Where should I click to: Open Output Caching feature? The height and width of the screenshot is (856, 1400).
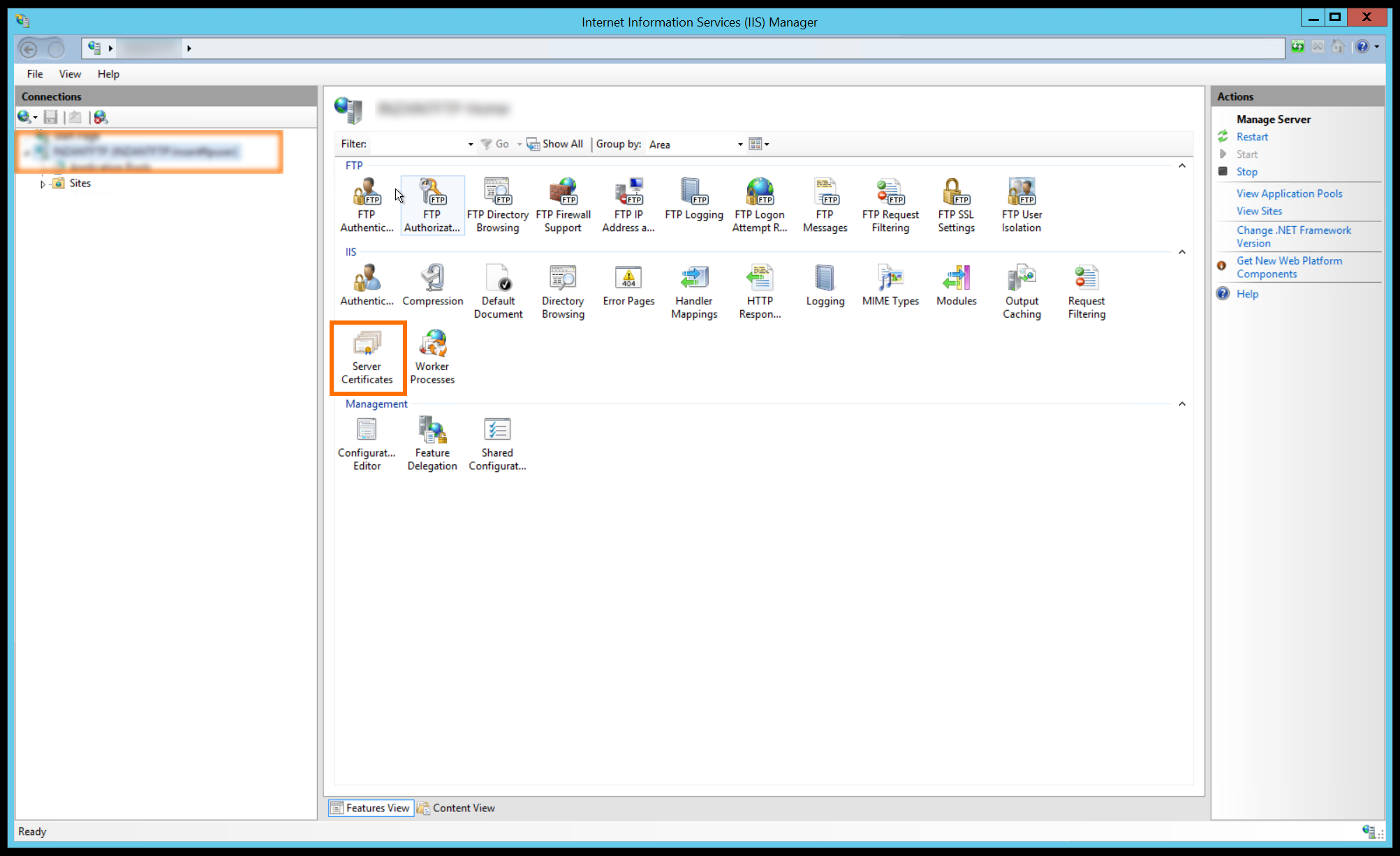[1022, 292]
